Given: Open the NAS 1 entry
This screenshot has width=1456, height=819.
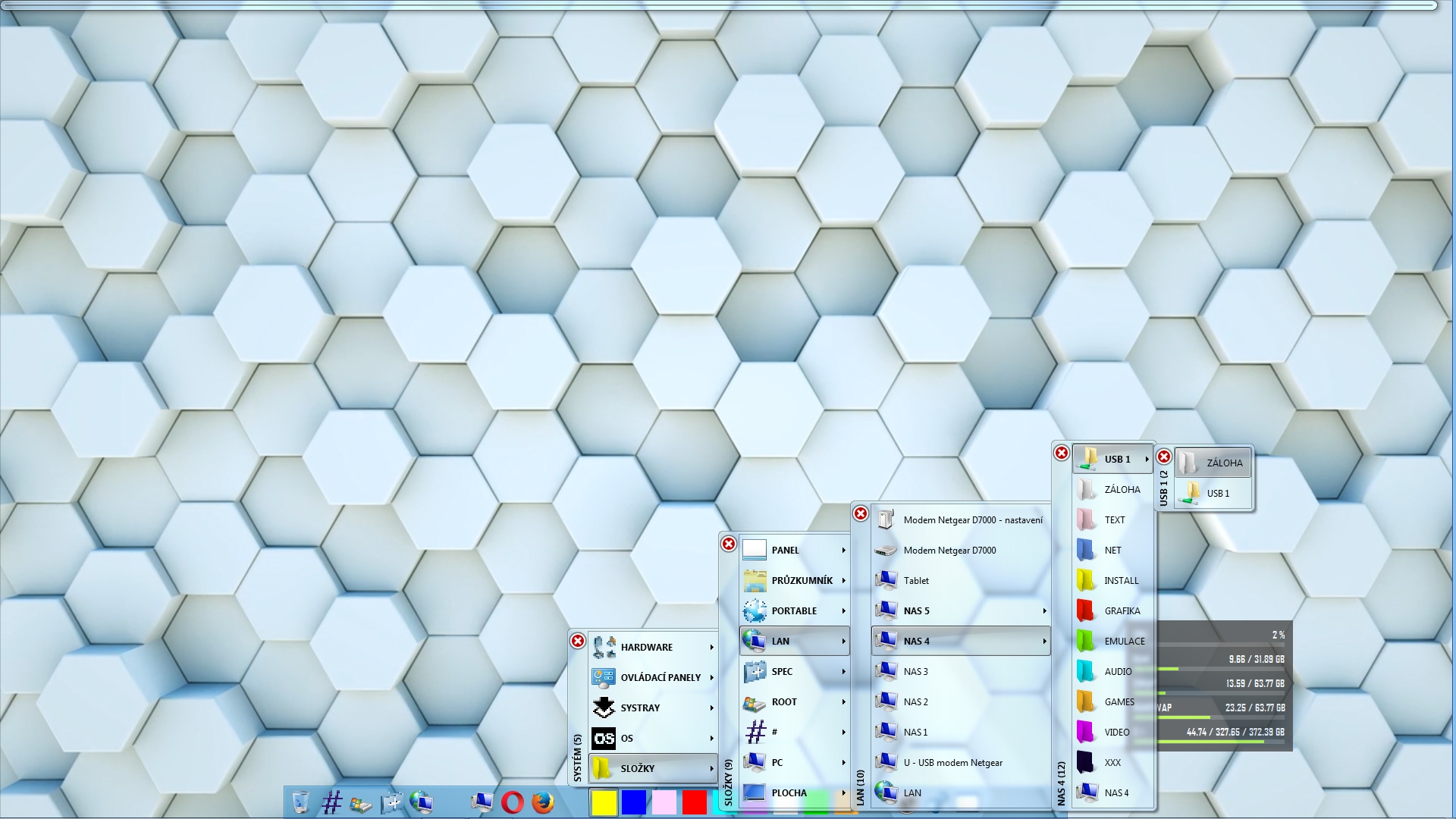Looking at the screenshot, I should [x=961, y=732].
